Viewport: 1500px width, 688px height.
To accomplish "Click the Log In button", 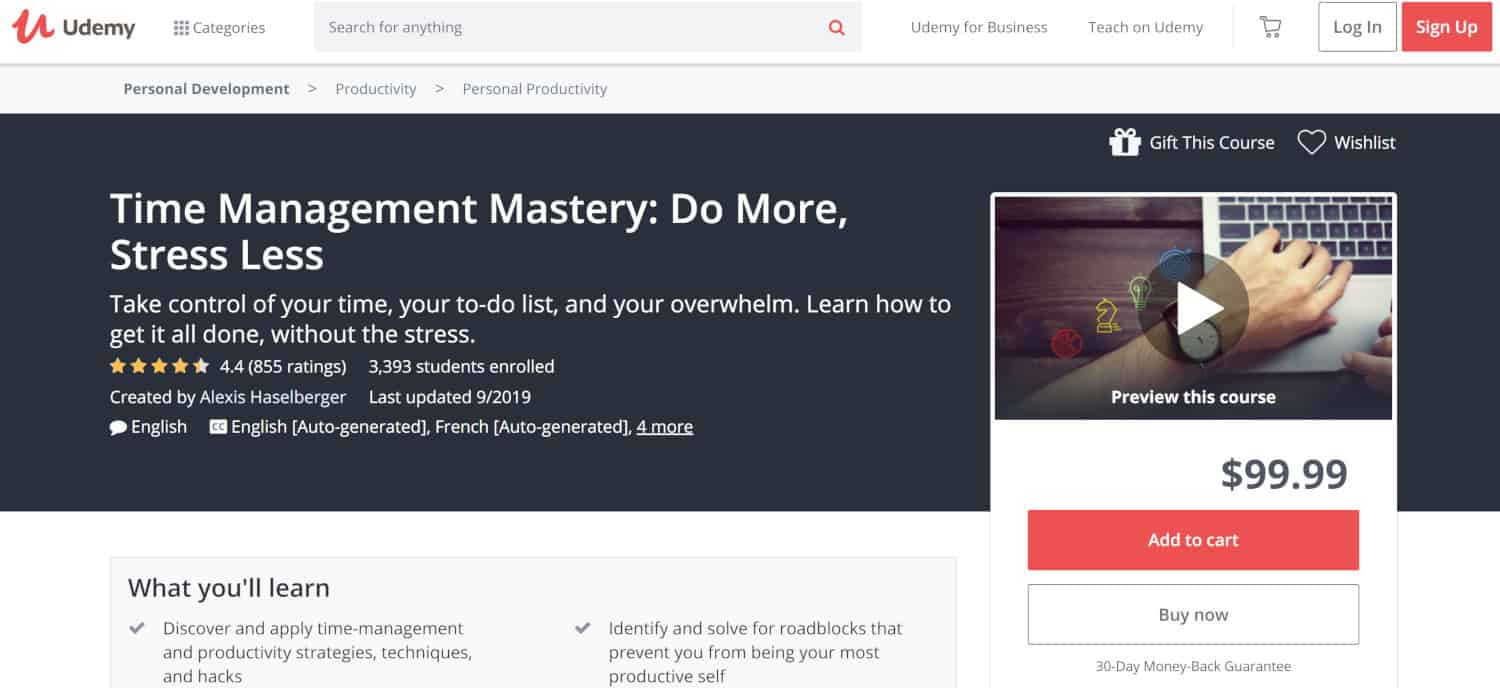I will (x=1357, y=27).
